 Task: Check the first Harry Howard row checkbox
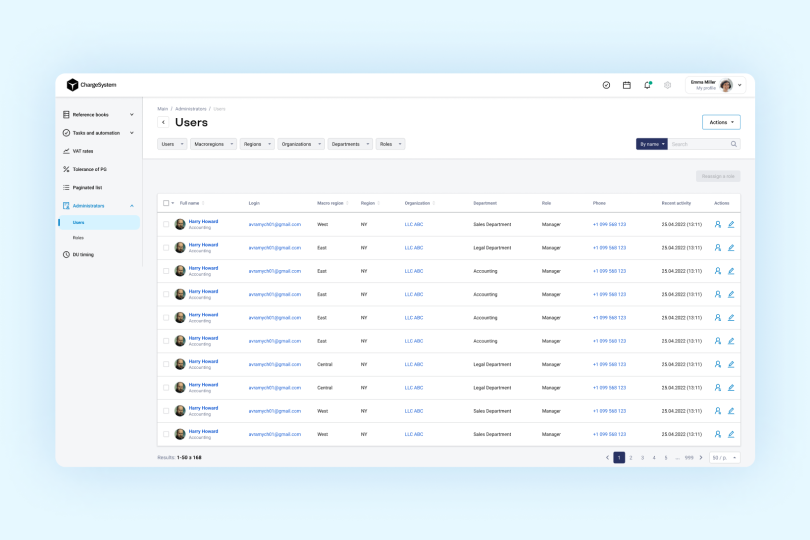pos(166,224)
